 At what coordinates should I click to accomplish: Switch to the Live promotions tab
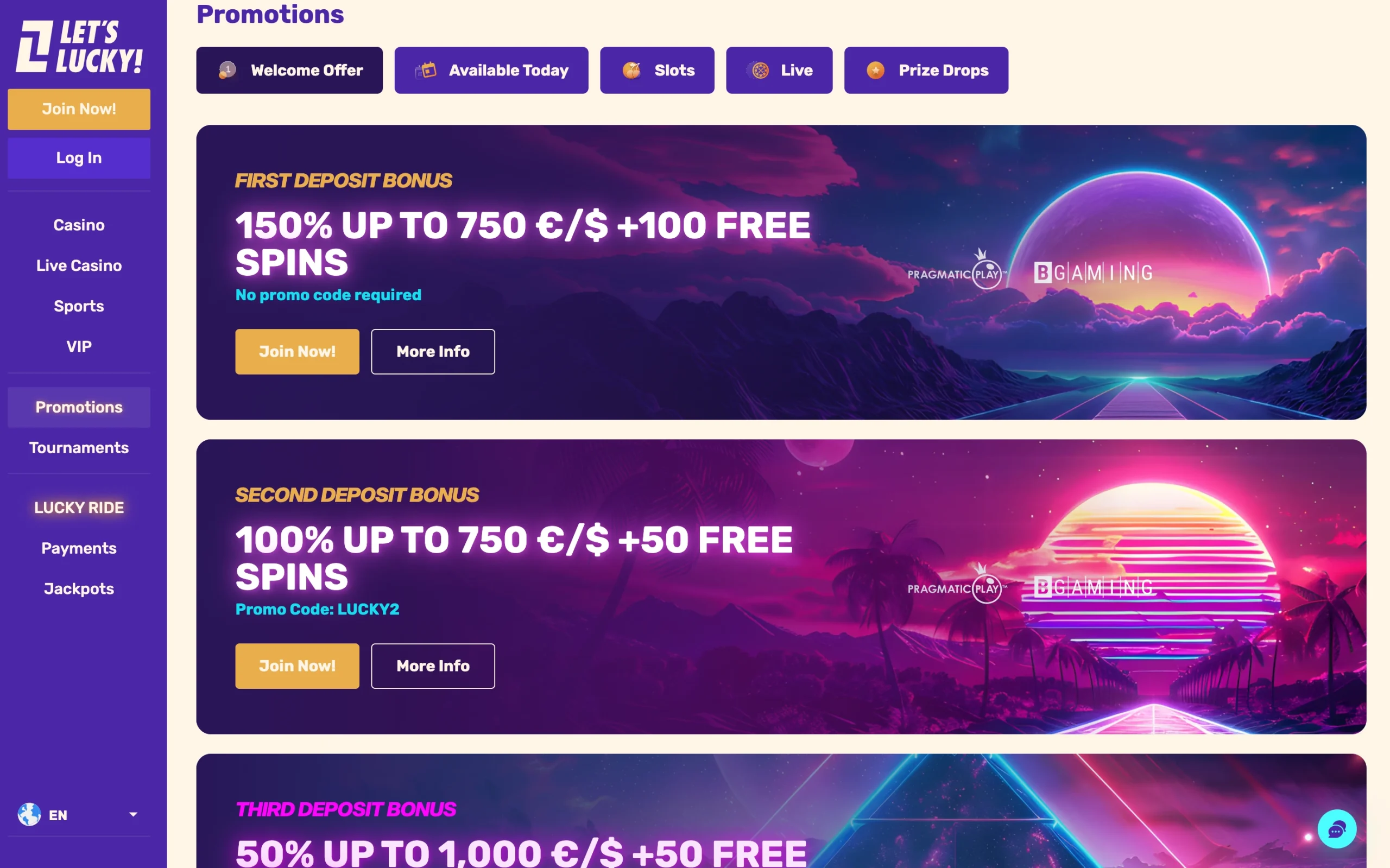pyautogui.click(x=779, y=70)
